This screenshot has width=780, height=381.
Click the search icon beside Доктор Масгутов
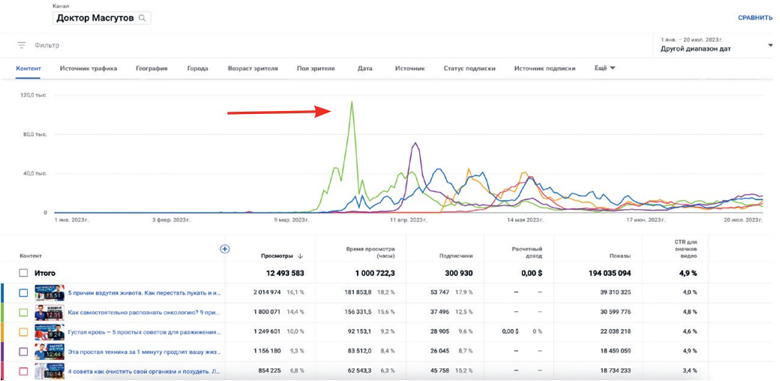pos(142,18)
